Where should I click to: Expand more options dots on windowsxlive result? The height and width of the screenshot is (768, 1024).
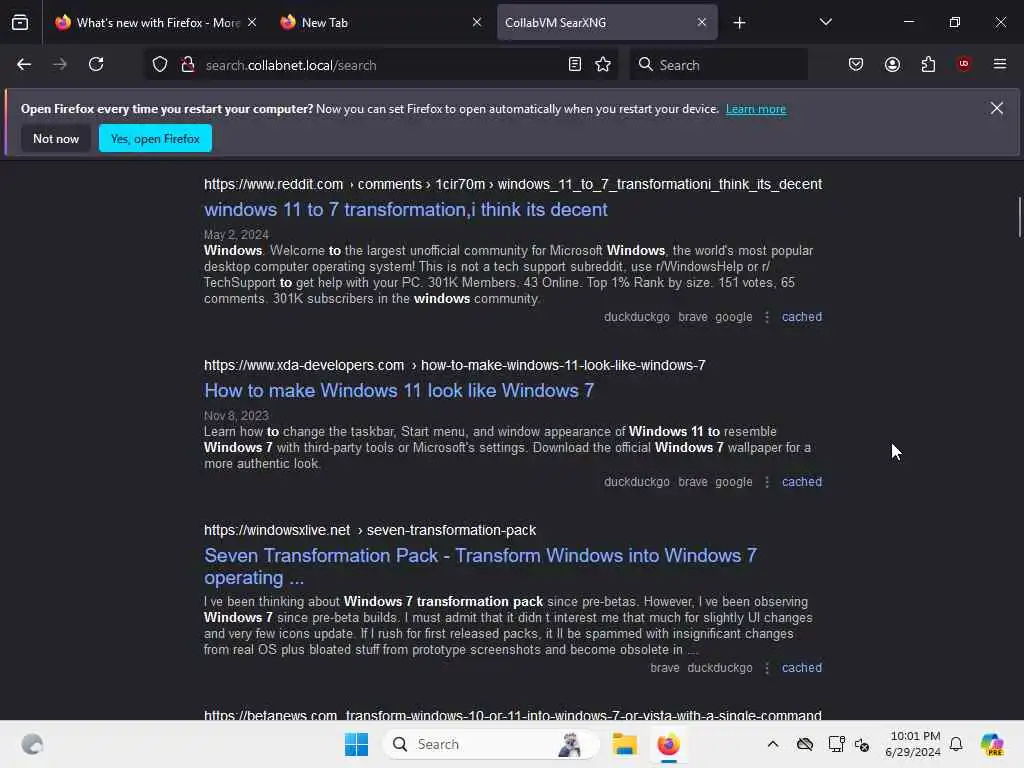[767, 668]
